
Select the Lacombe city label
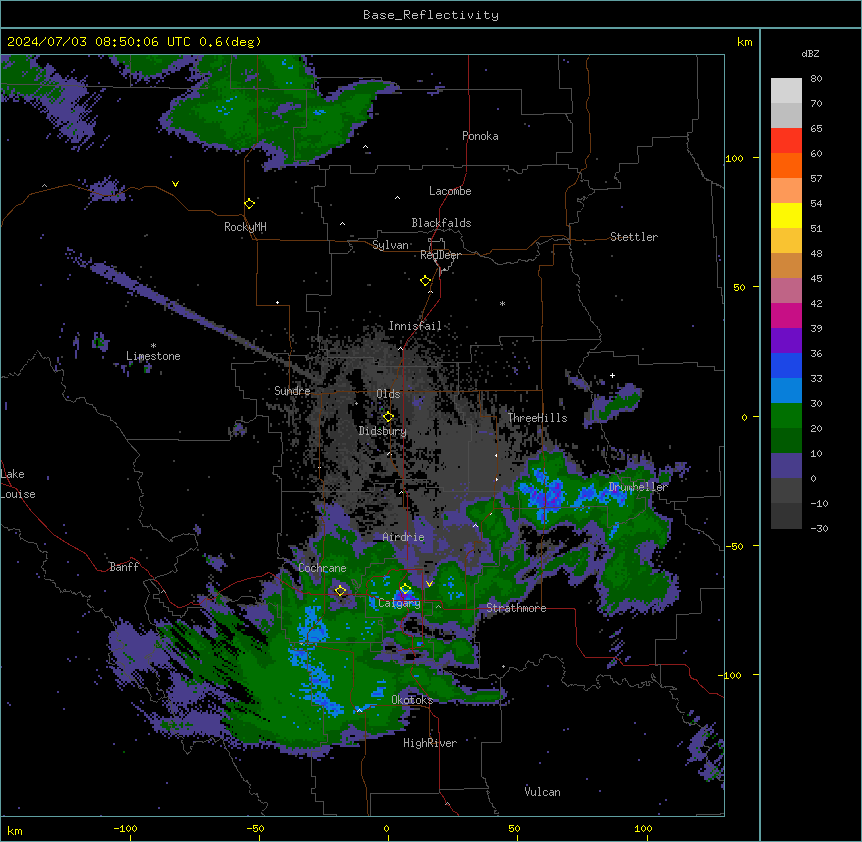(x=450, y=191)
